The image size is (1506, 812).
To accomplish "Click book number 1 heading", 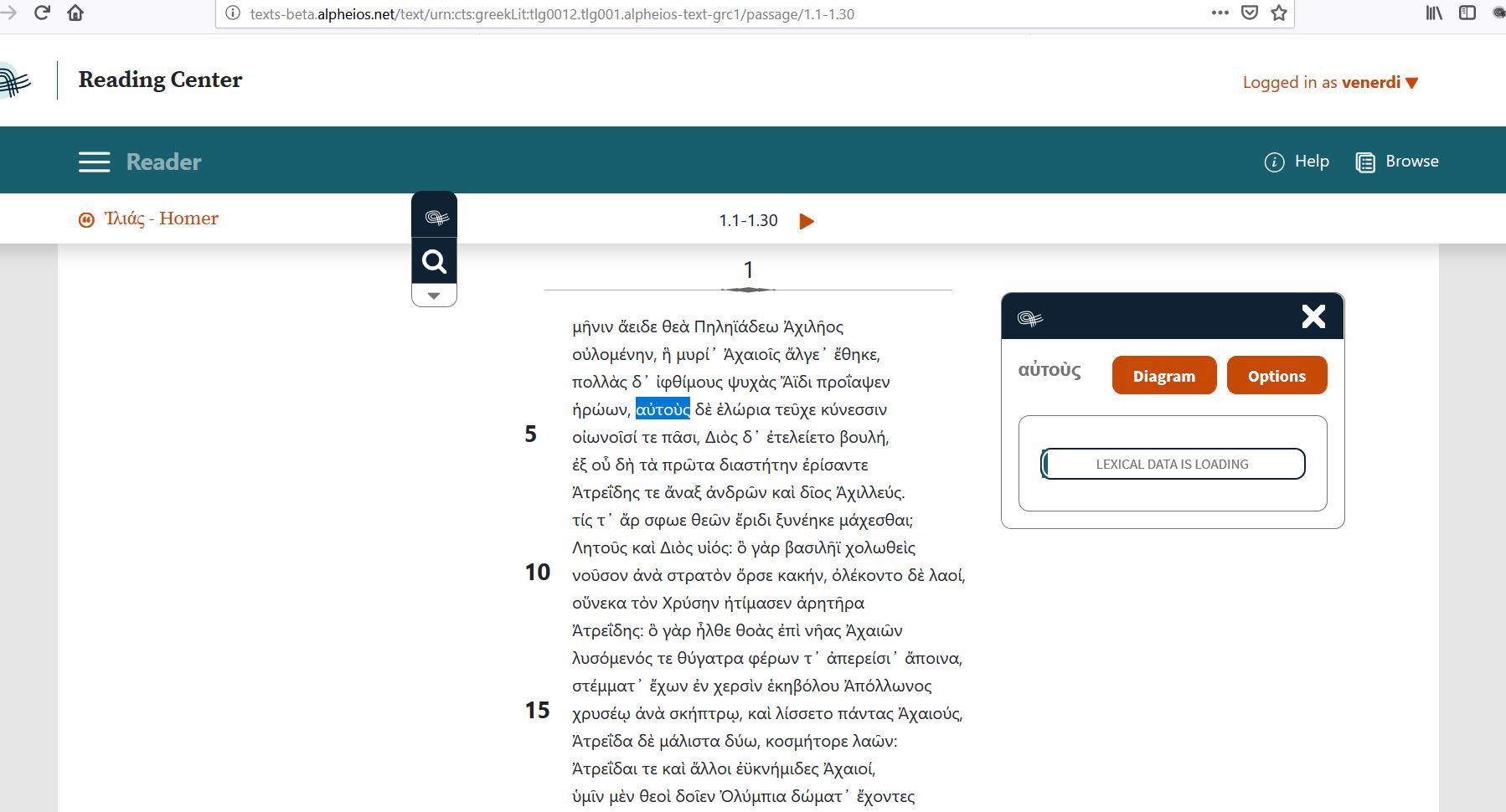I will (x=748, y=270).
